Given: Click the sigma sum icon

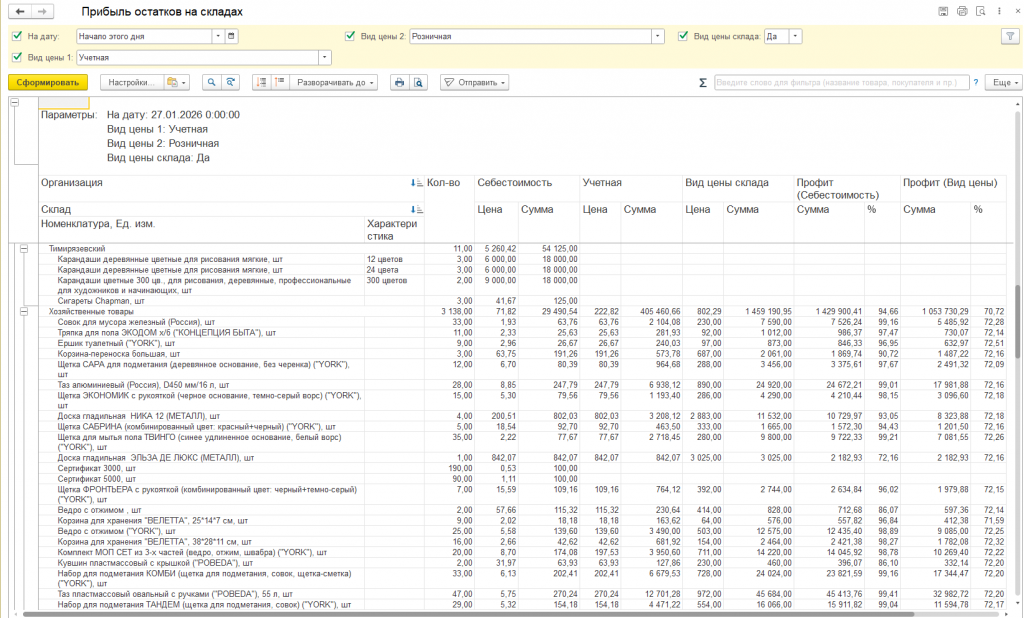Looking at the screenshot, I should [703, 83].
